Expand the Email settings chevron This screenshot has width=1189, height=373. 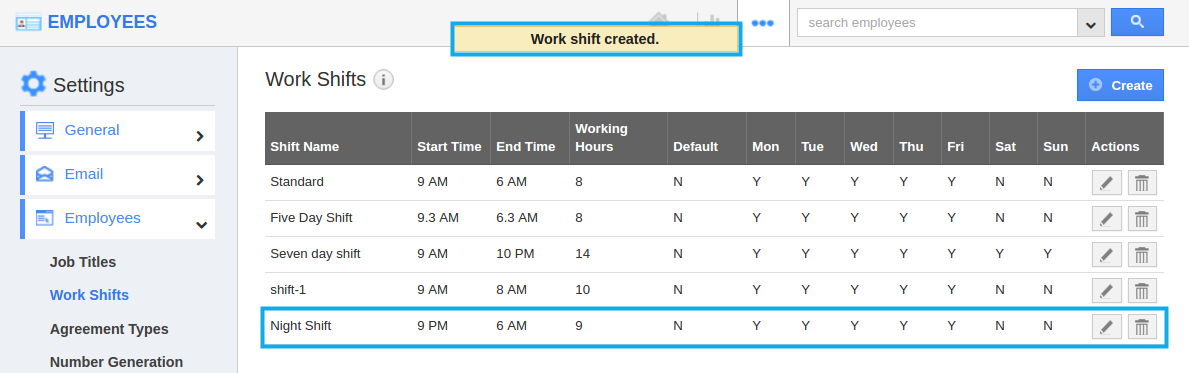coord(200,180)
